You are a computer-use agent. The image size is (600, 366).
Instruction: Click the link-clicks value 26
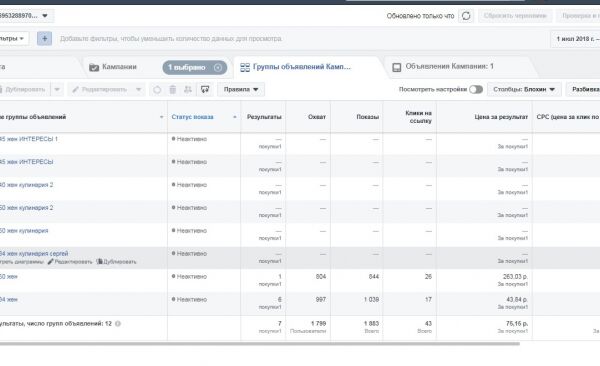click(428, 277)
